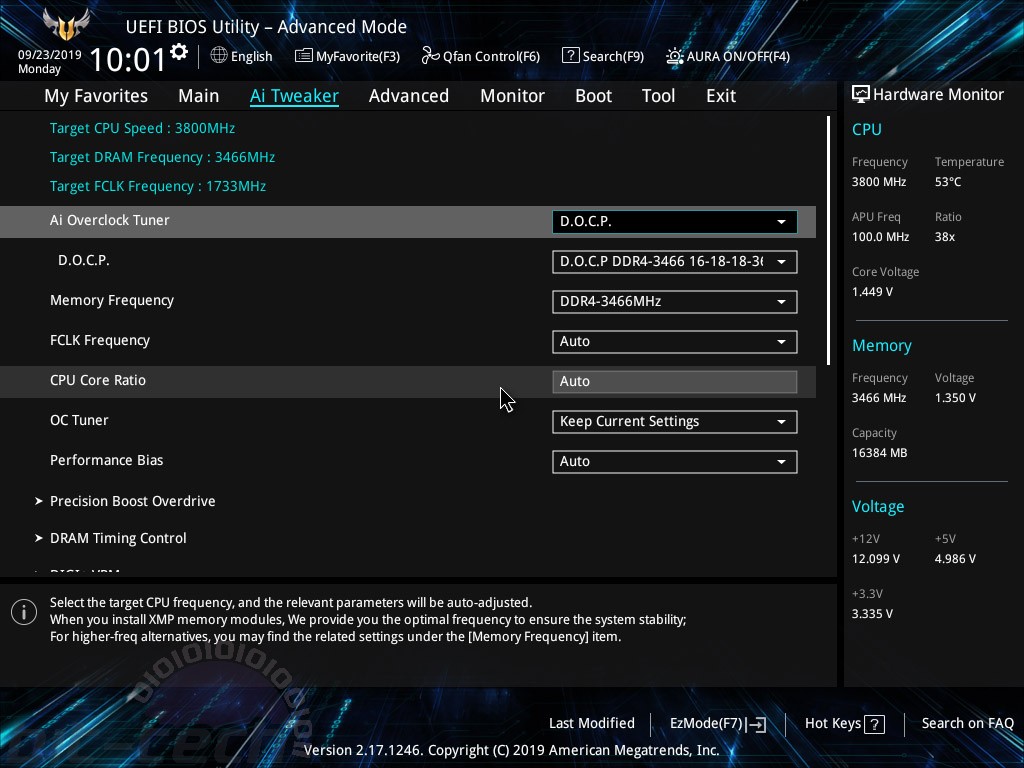The image size is (1024, 768).
Task: Click the settings list scrollbar
Action: 828,240
